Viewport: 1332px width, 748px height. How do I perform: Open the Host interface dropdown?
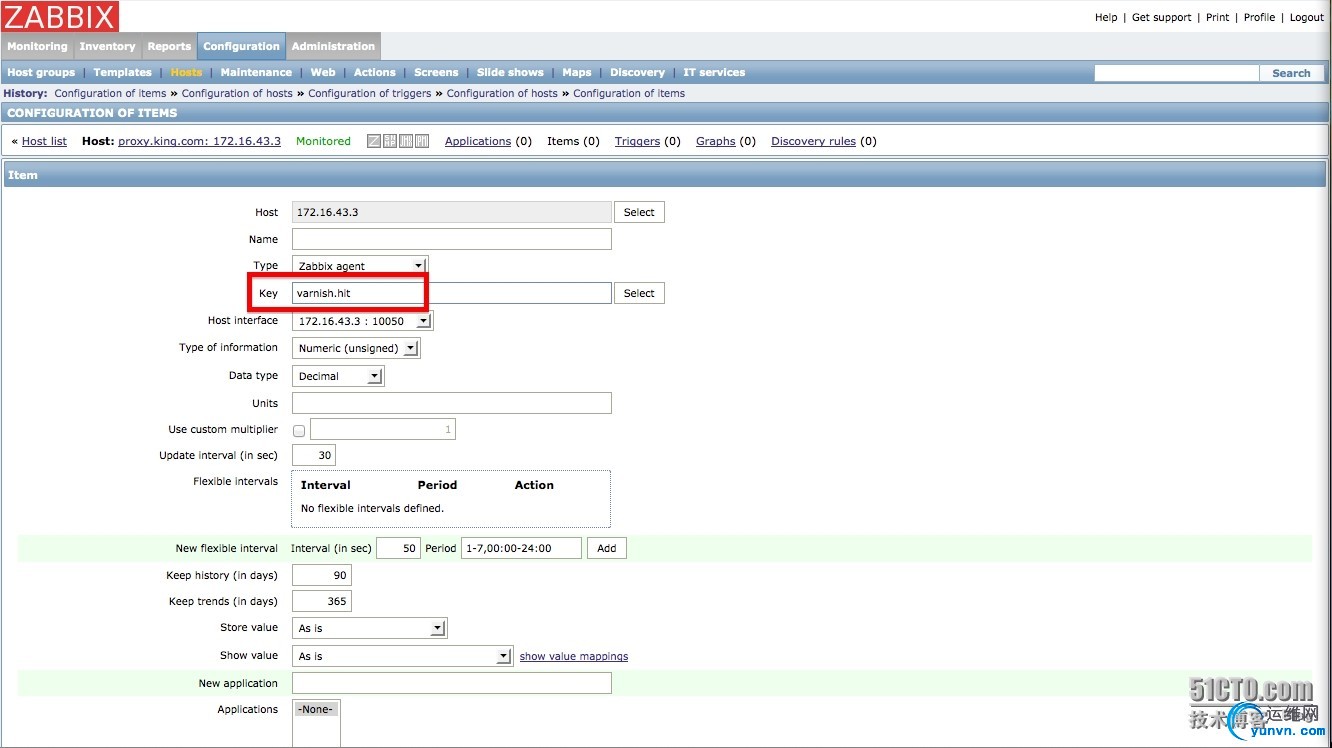362,321
